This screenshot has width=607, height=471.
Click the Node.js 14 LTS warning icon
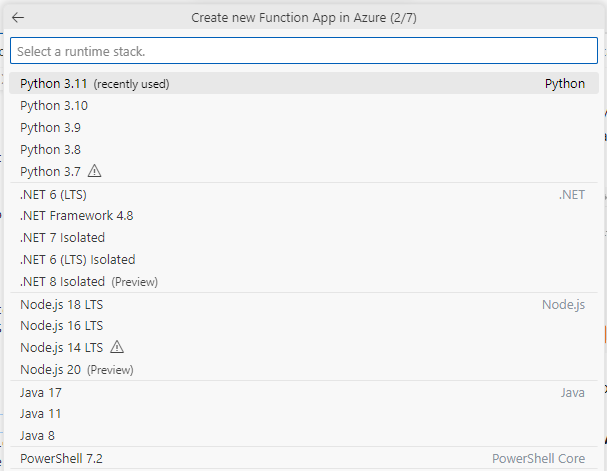pyautogui.click(x=117, y=347)
